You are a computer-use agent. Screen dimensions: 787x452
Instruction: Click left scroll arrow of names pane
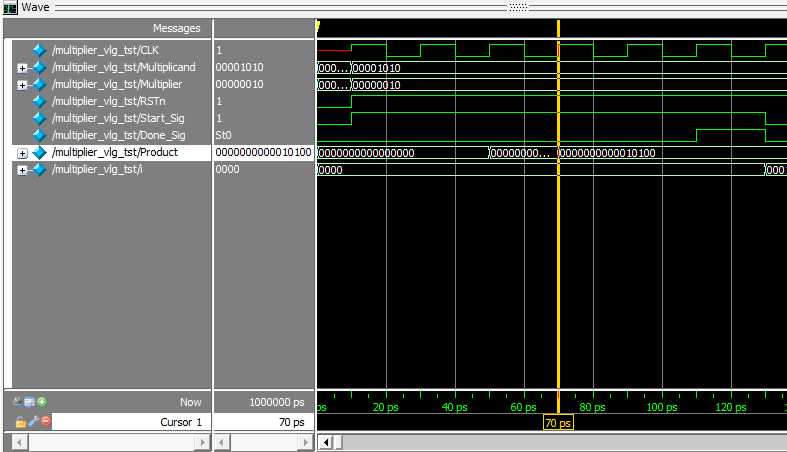(20, 442)
